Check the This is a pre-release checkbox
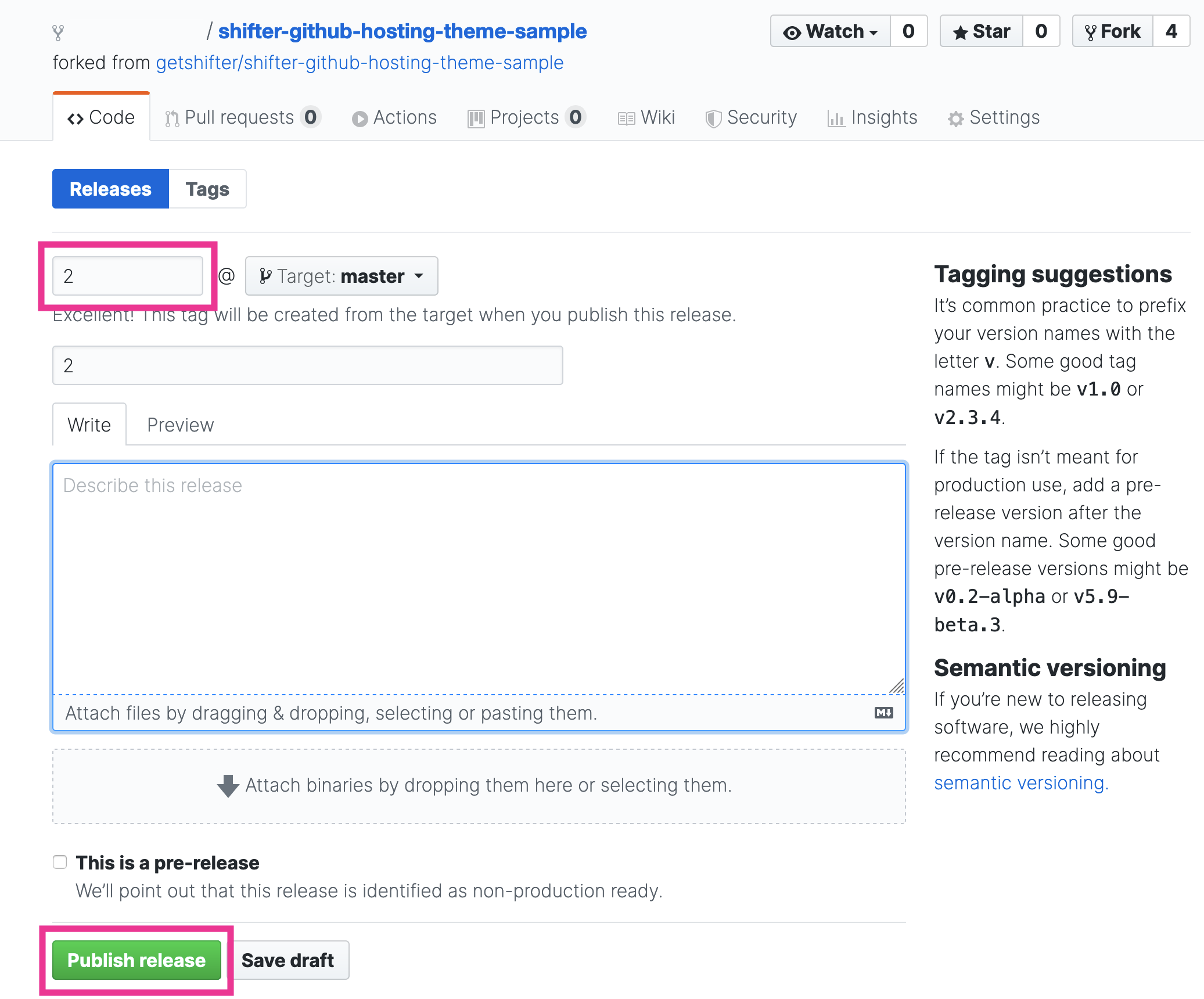Screen dimensions: 1204x999 [60, 862]
